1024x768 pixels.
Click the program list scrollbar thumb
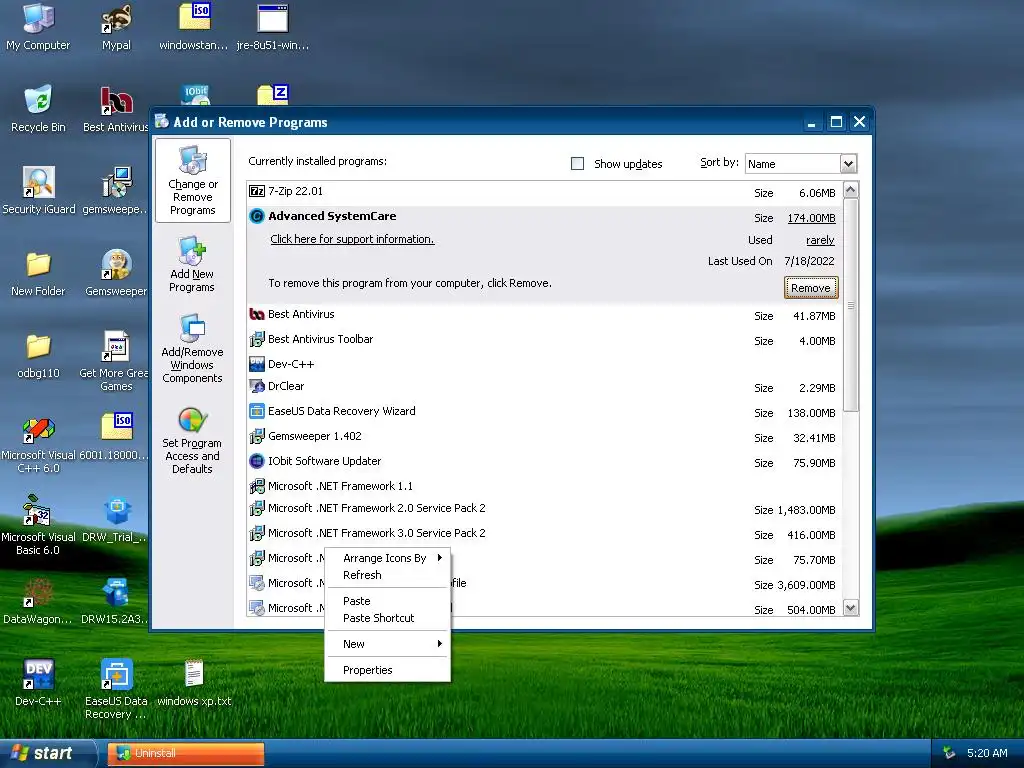[x=850, y=305]
